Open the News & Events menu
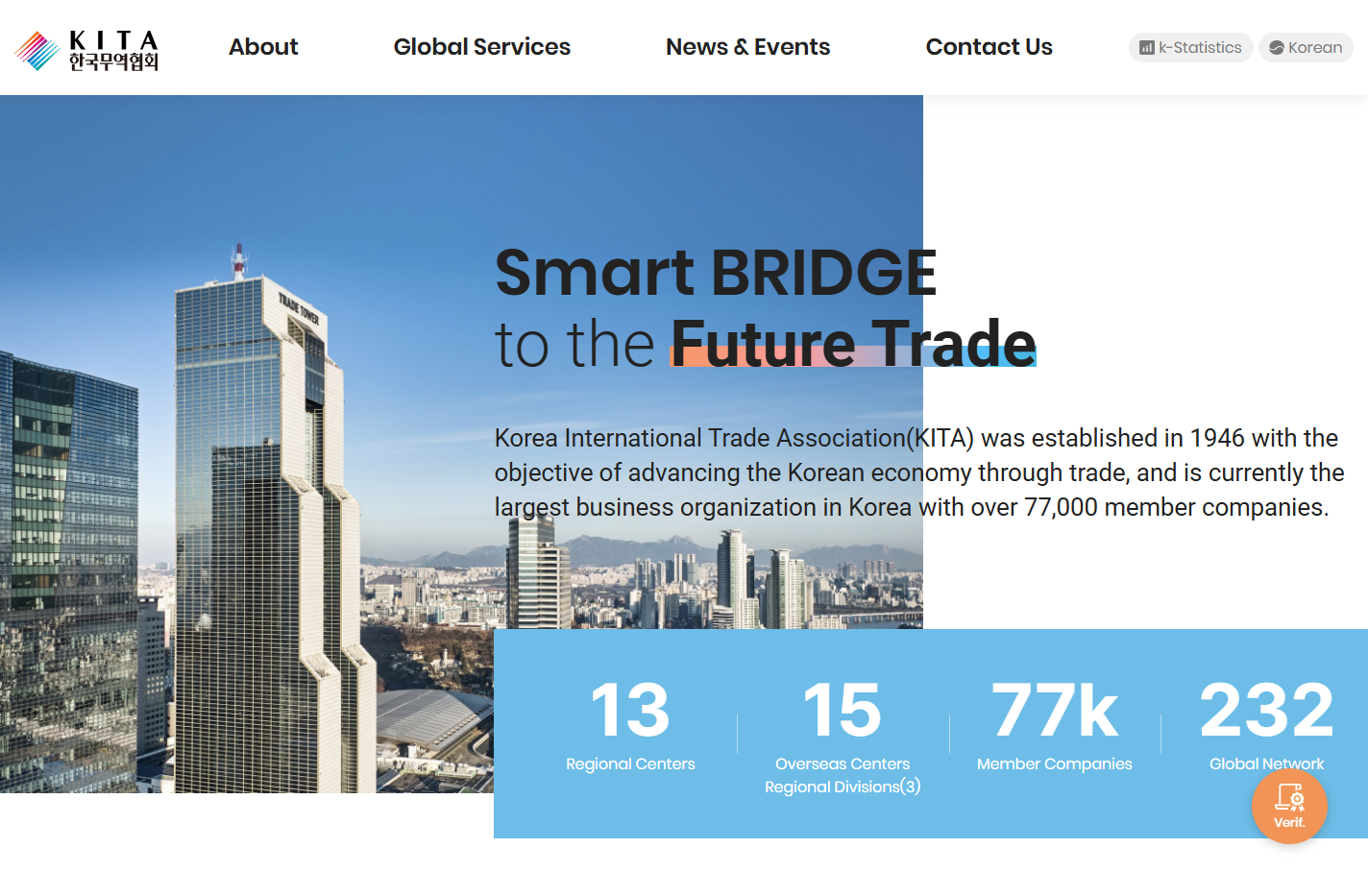This screenshot has height=896, width=1368. (x=747, y=47)
